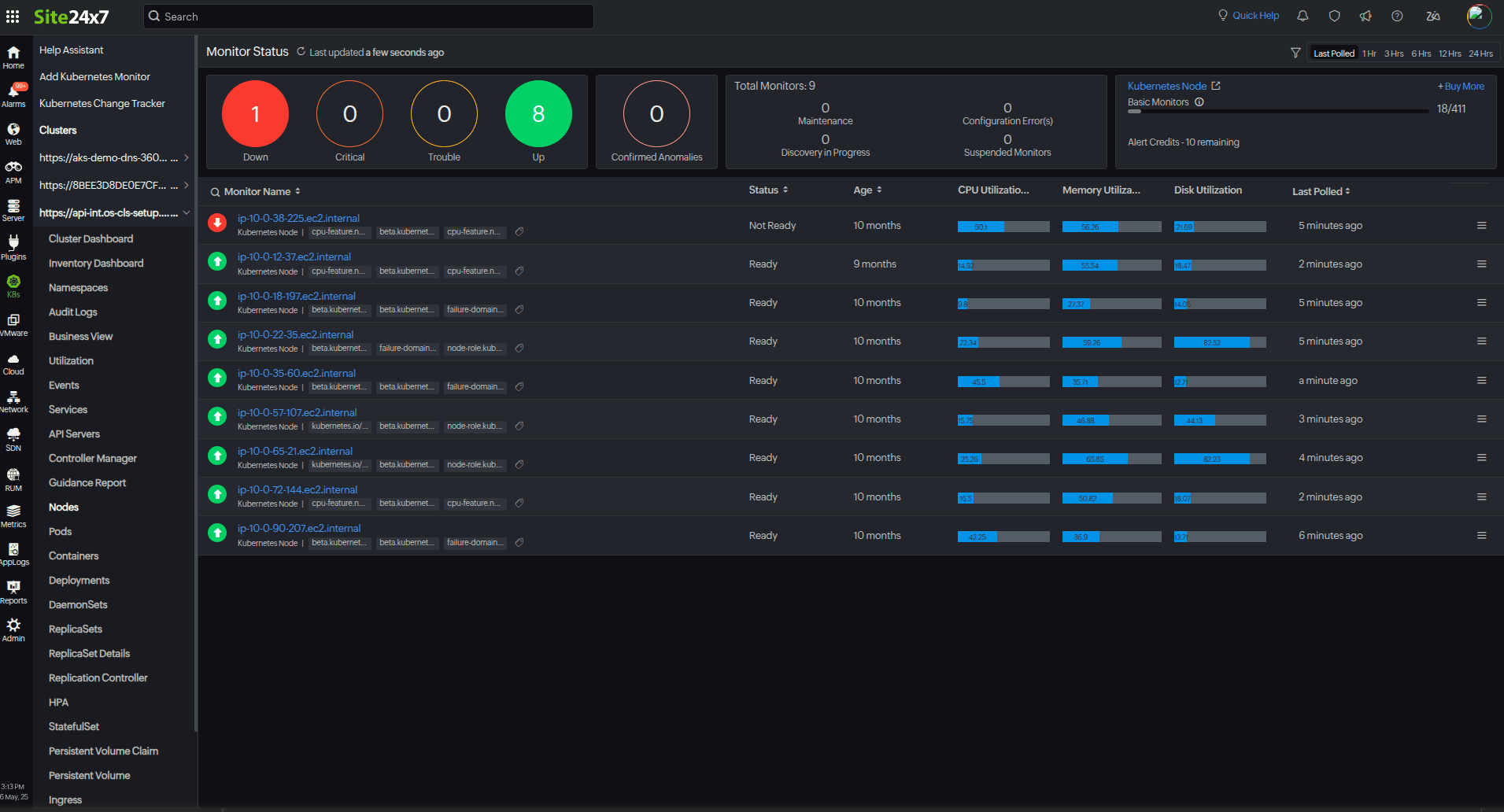
Task: Open row menu for ip-10-0-90-207.ec2.internal
Action: [x=1482, y=536]
